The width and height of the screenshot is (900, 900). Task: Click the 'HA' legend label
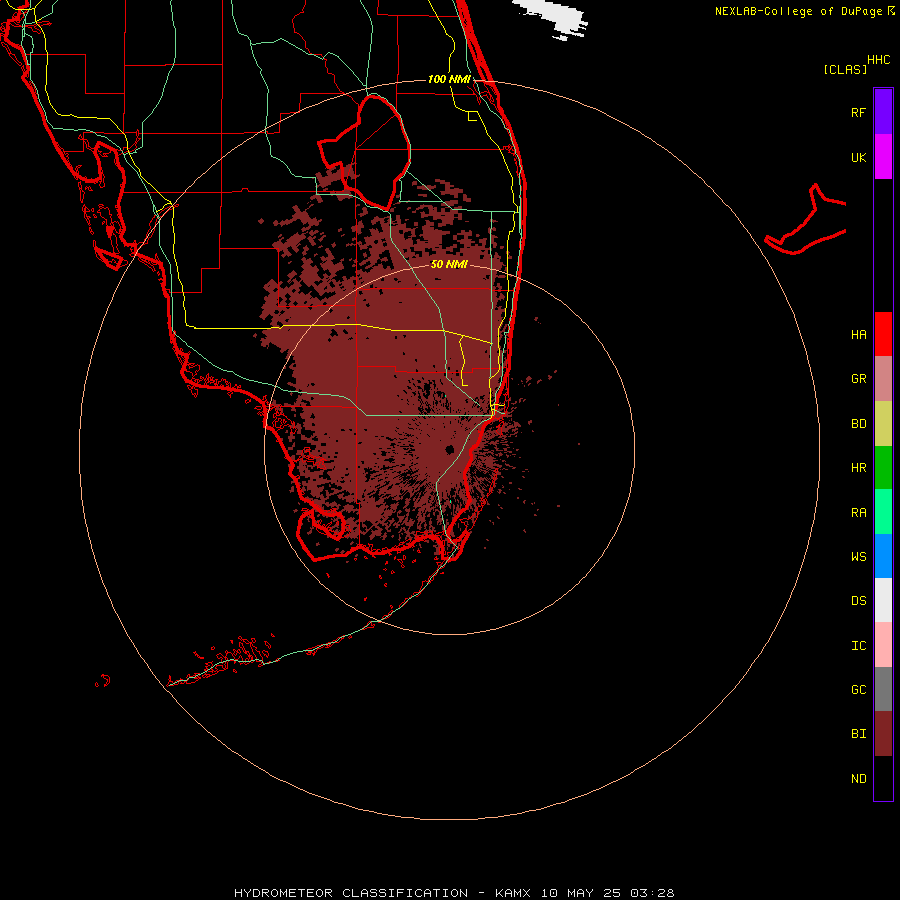858,335
